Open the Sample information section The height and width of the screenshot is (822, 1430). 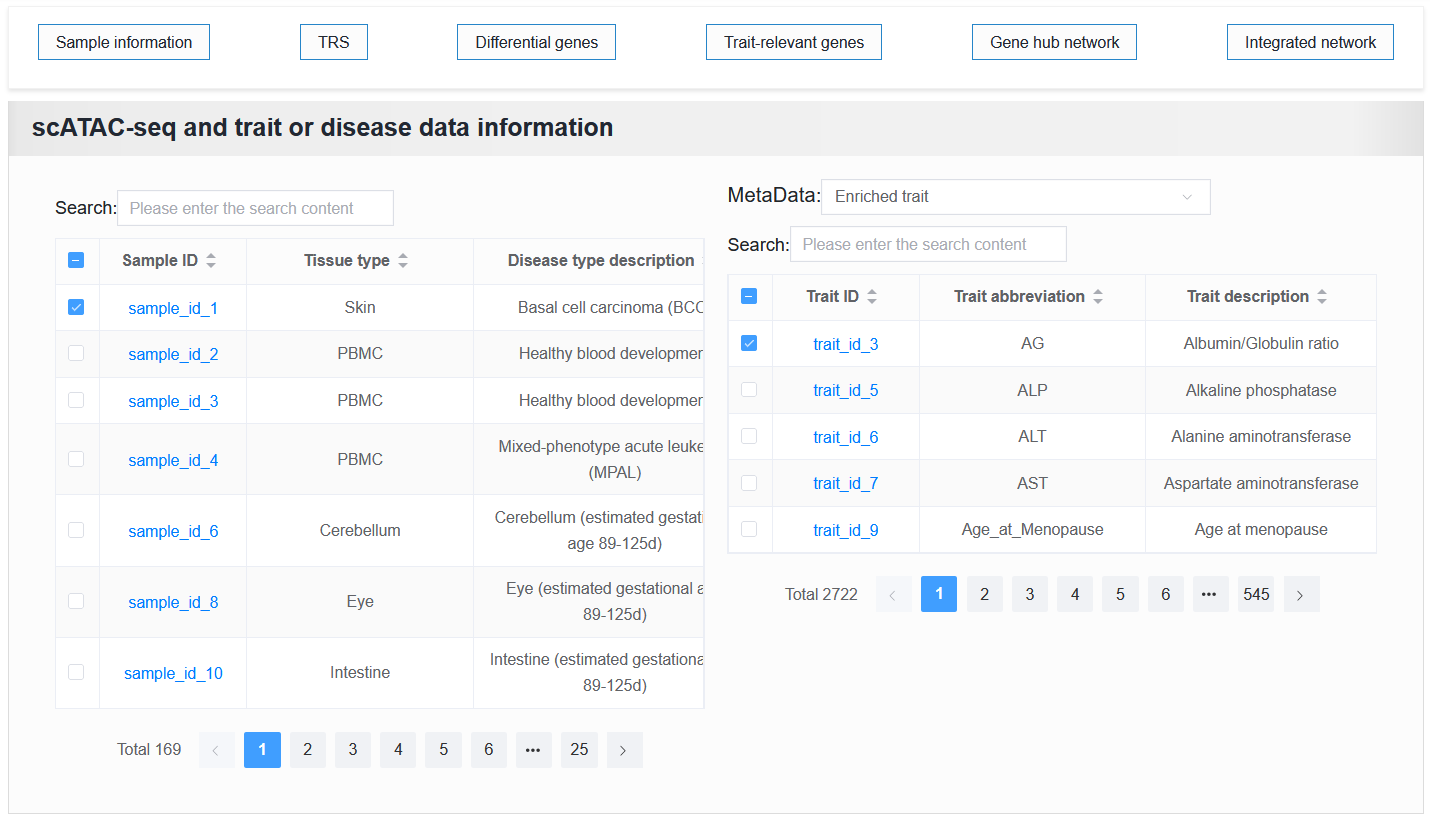(124, 42)
